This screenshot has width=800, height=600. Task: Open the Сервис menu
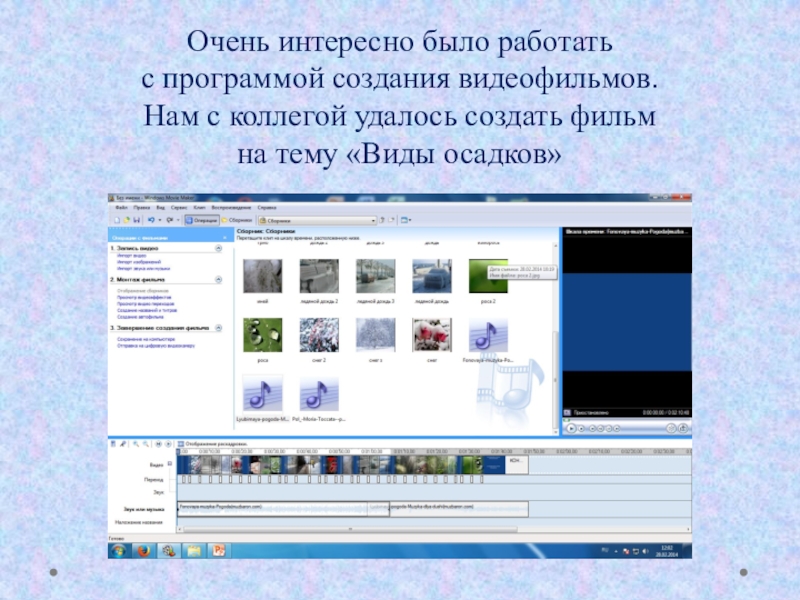click(179, 208)
